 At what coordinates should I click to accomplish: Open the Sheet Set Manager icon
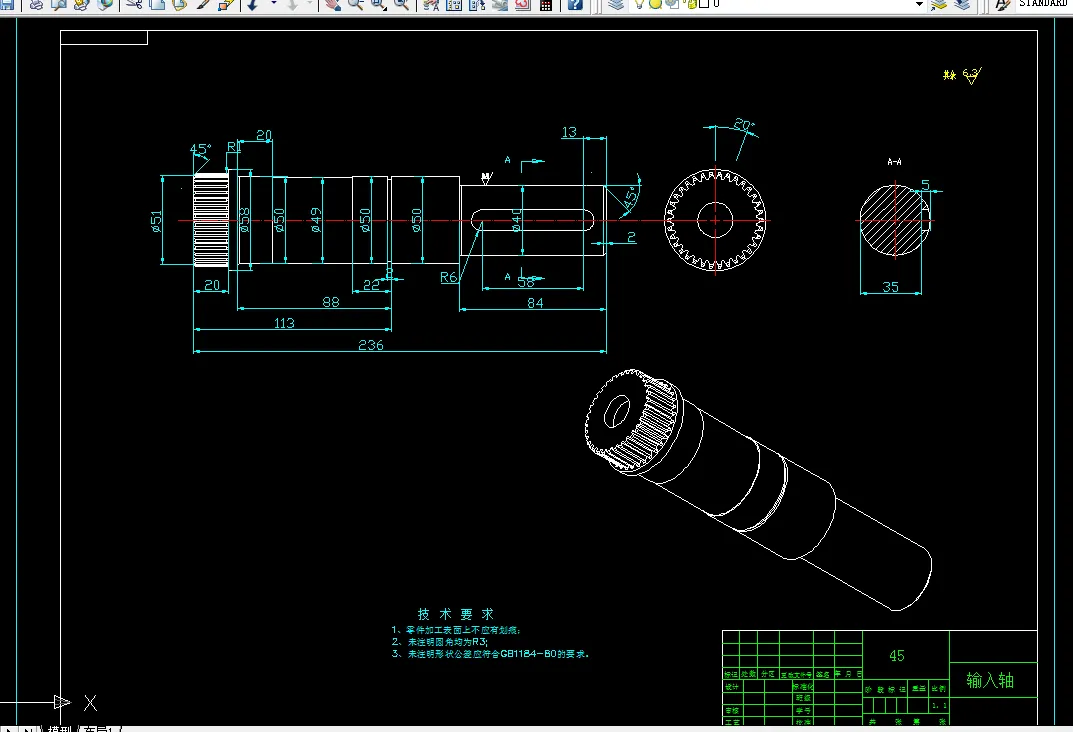click(500, 4)
